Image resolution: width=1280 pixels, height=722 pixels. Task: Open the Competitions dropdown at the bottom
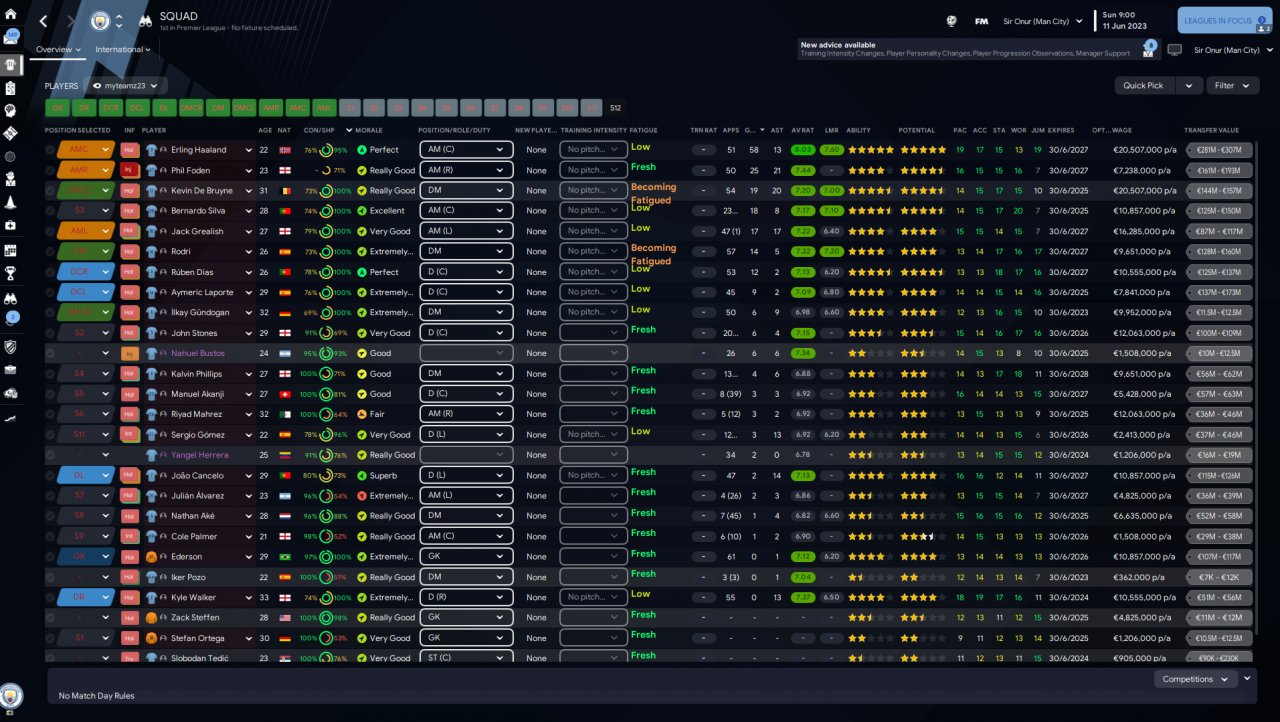click(1196, 679)
